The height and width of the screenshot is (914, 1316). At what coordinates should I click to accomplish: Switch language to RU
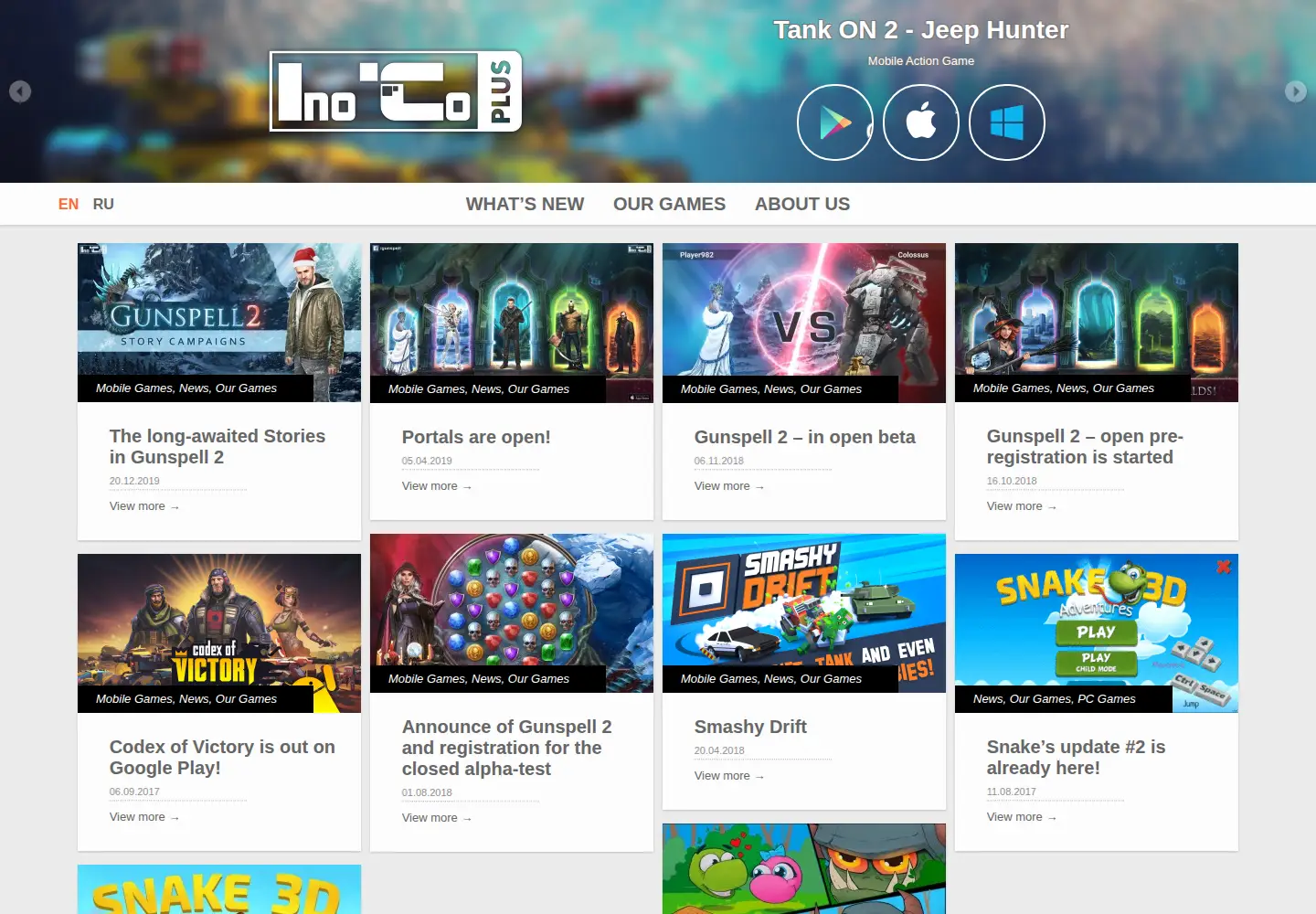pos(103,204)
